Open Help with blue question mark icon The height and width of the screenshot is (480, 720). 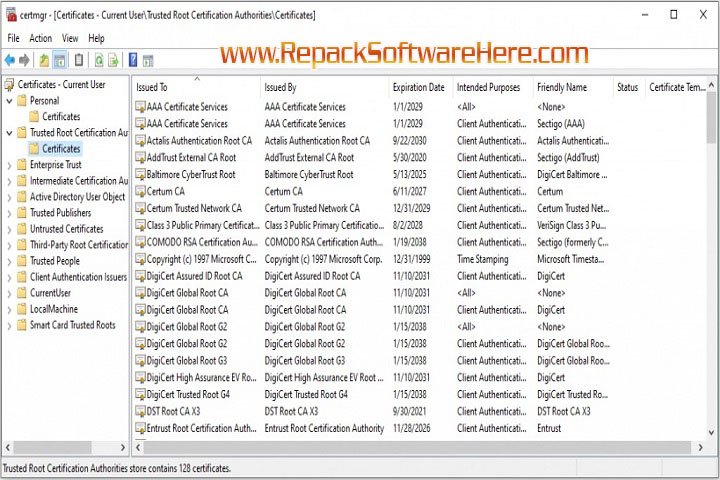click(133, 60)
